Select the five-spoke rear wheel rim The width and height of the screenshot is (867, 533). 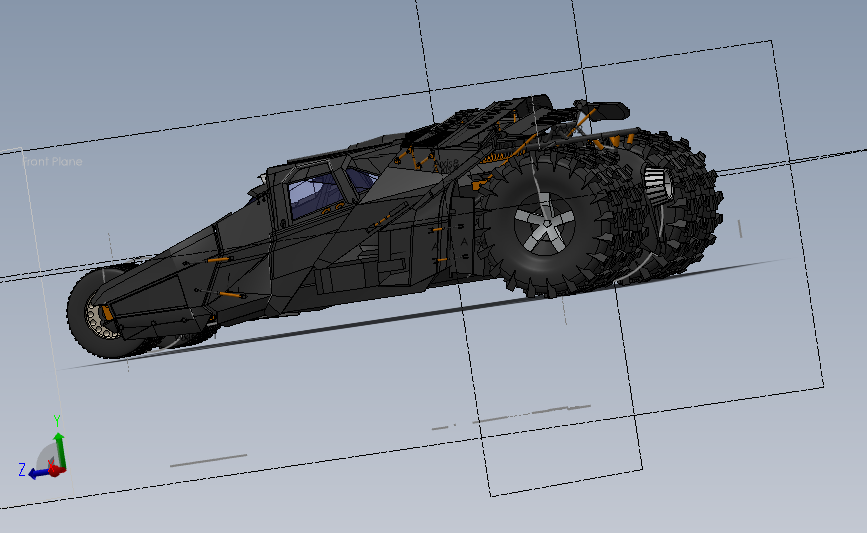545,224
